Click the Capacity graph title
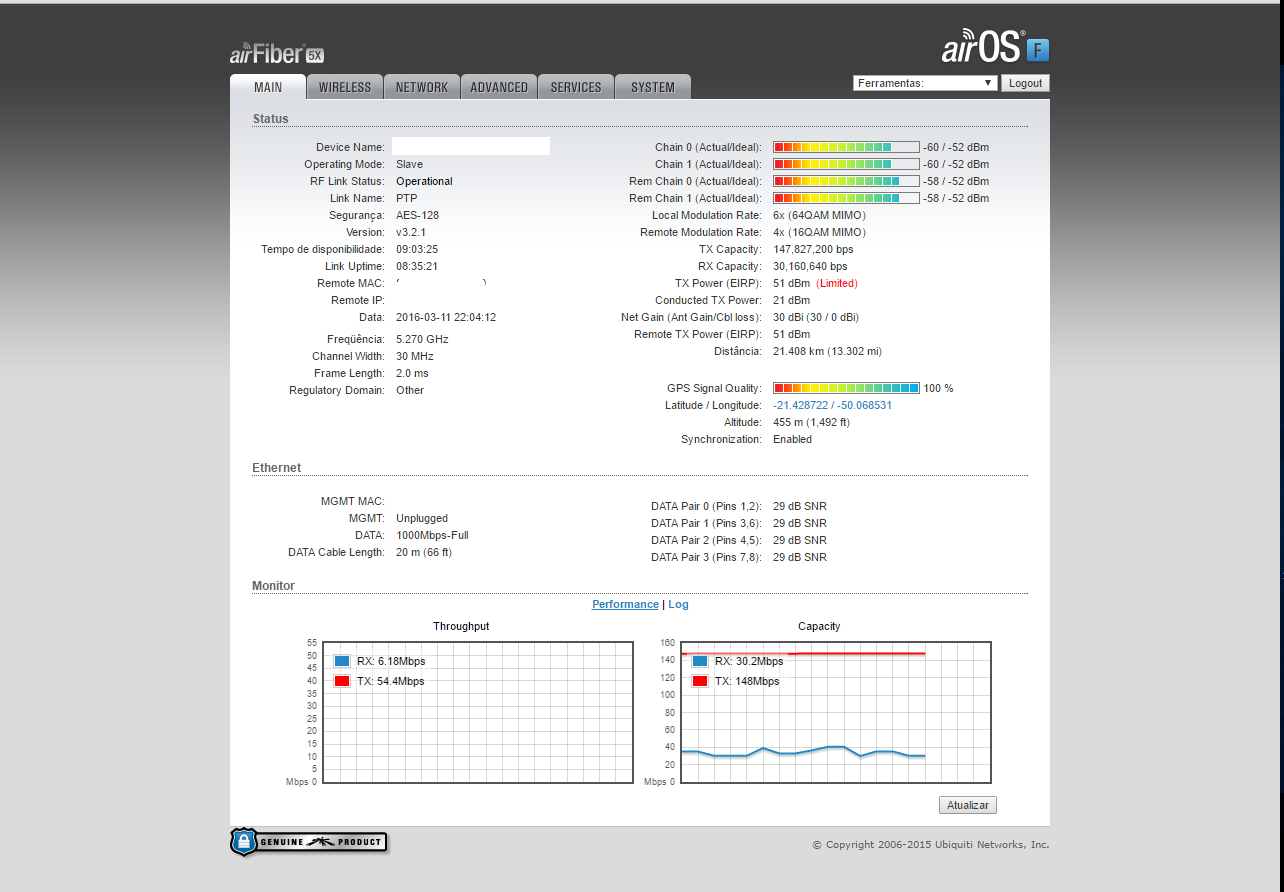 coord(819,626)
